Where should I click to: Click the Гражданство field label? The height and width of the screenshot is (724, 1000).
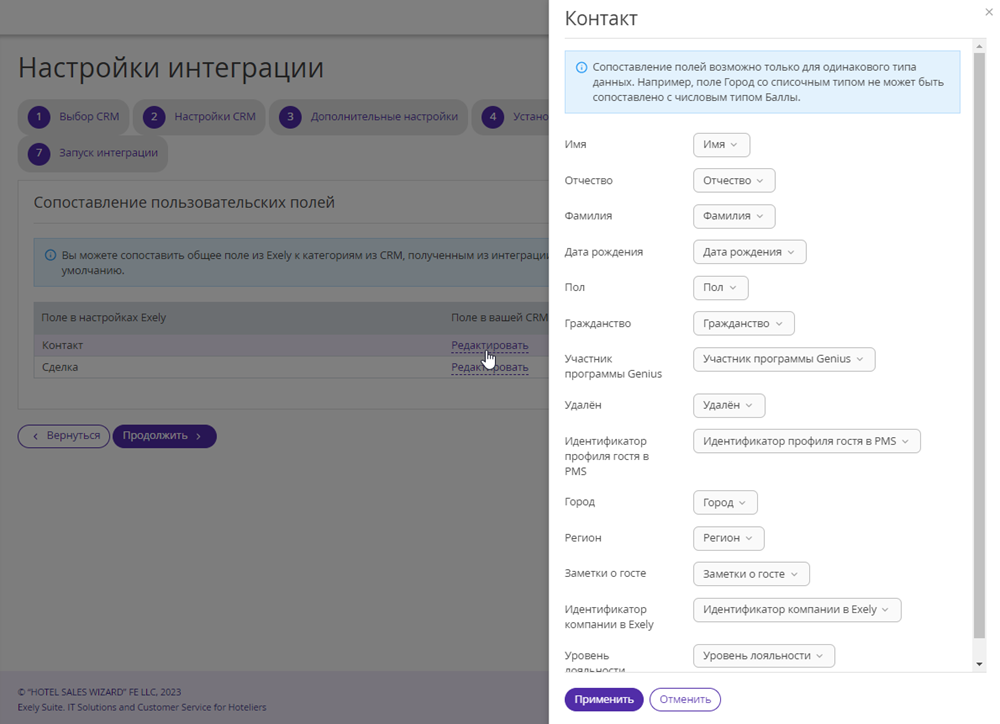[598, 323]
